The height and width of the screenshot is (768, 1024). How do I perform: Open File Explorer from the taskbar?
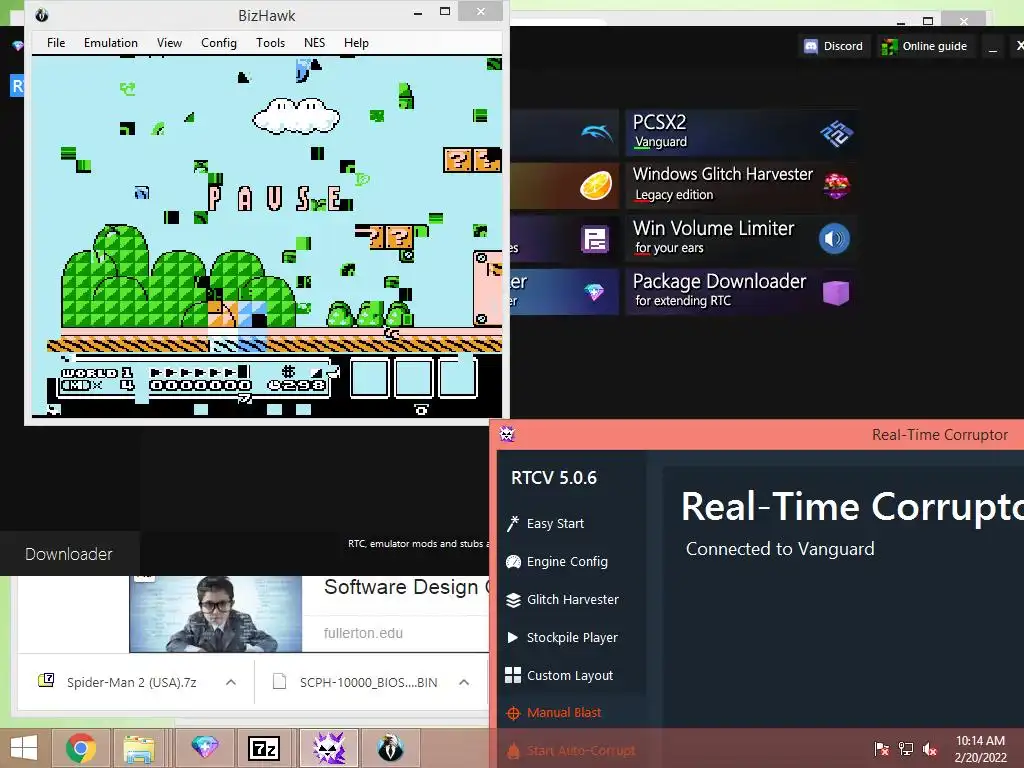[139, 748]
